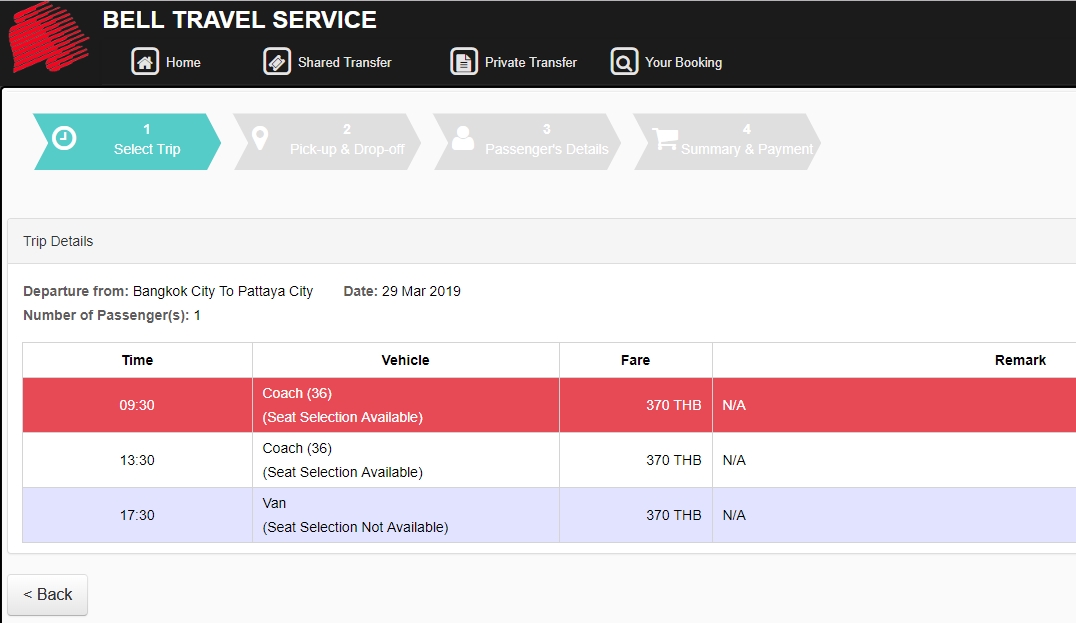
Task: Click the clock icon in step 1
Action: coord(64,138)
